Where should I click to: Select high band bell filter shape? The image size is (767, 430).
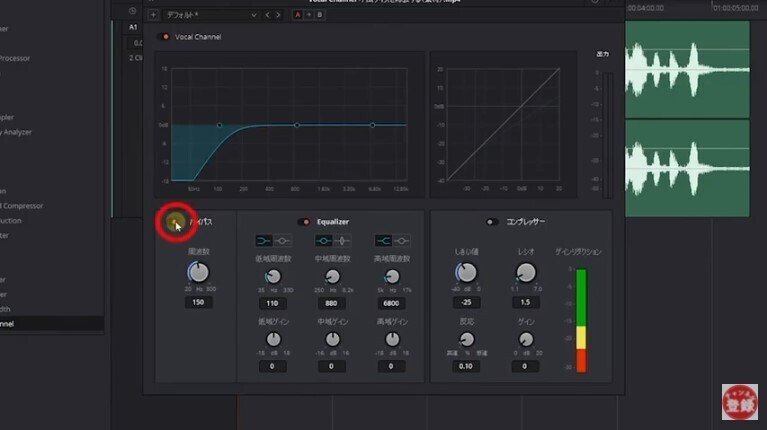pos(402,241)
